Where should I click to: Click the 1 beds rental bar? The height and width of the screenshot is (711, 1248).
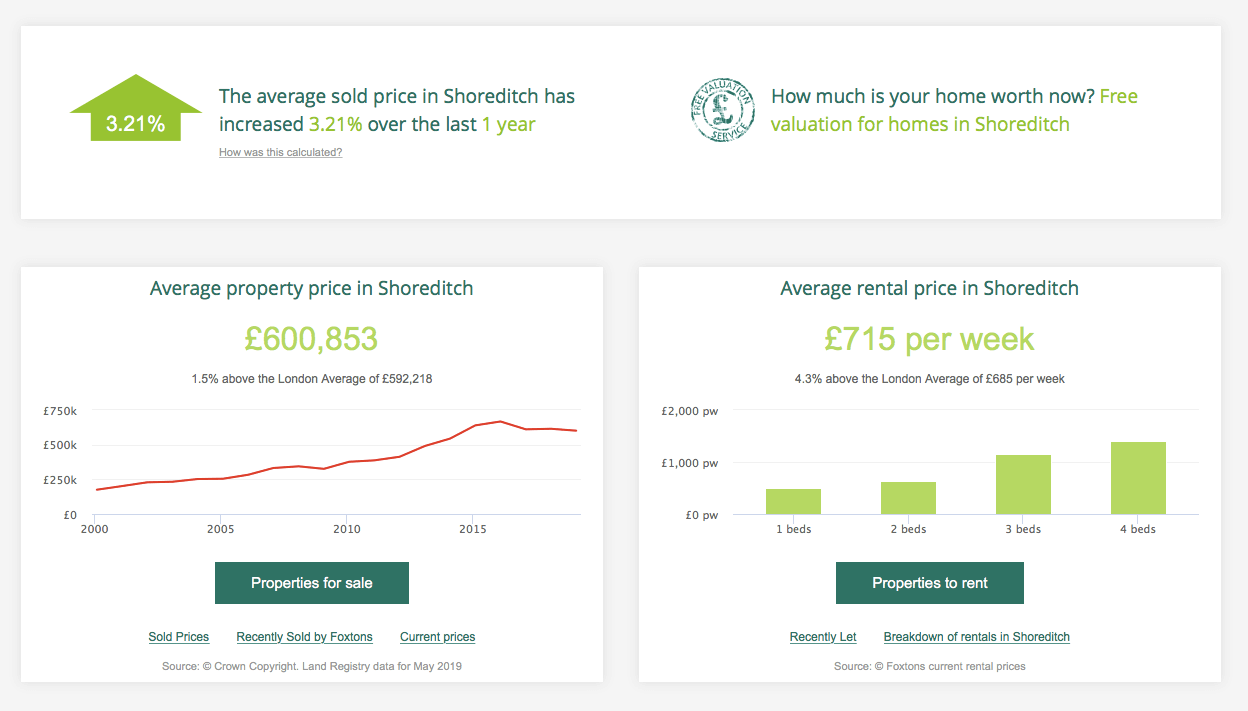point(793,501)
